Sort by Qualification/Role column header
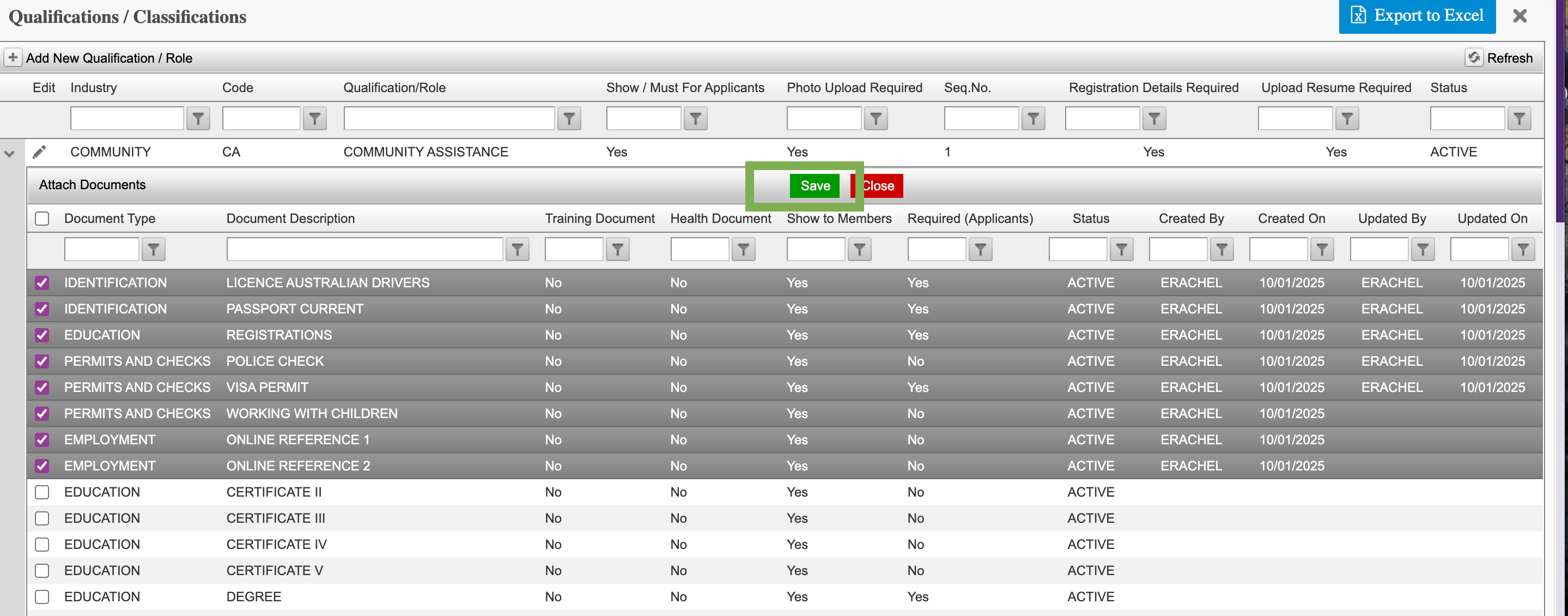Image resolution: width=1568 pixels, height=616 pixels. (394, 88)
